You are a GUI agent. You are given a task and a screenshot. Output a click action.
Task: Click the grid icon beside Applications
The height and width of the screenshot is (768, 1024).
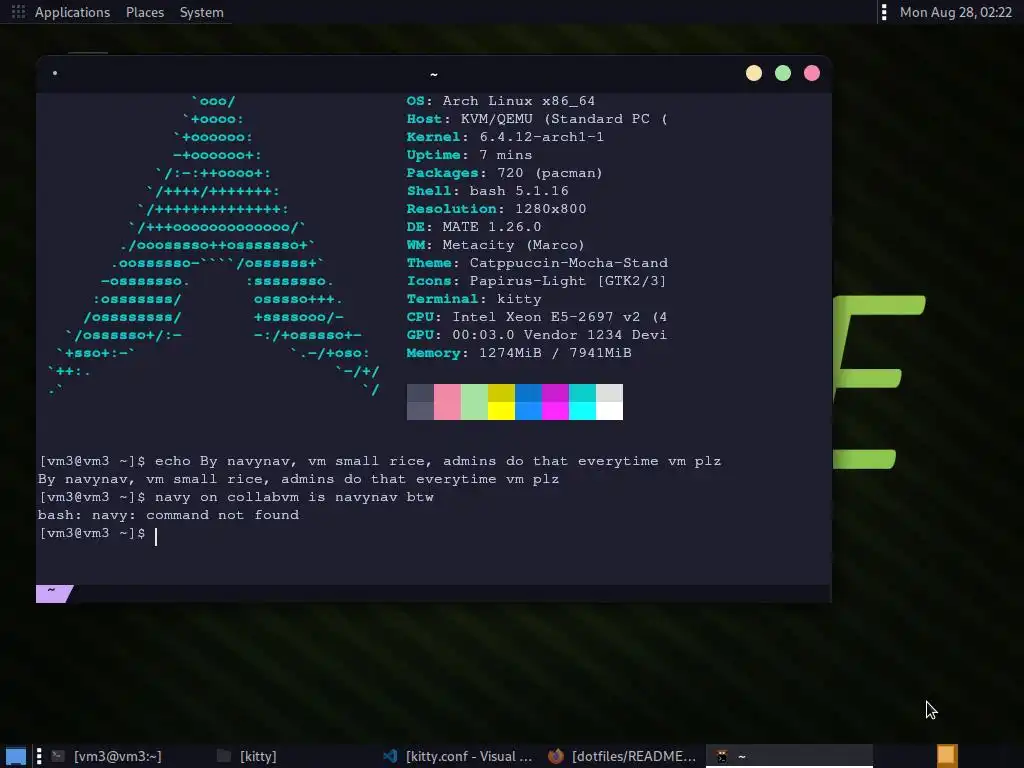(18, 12)
